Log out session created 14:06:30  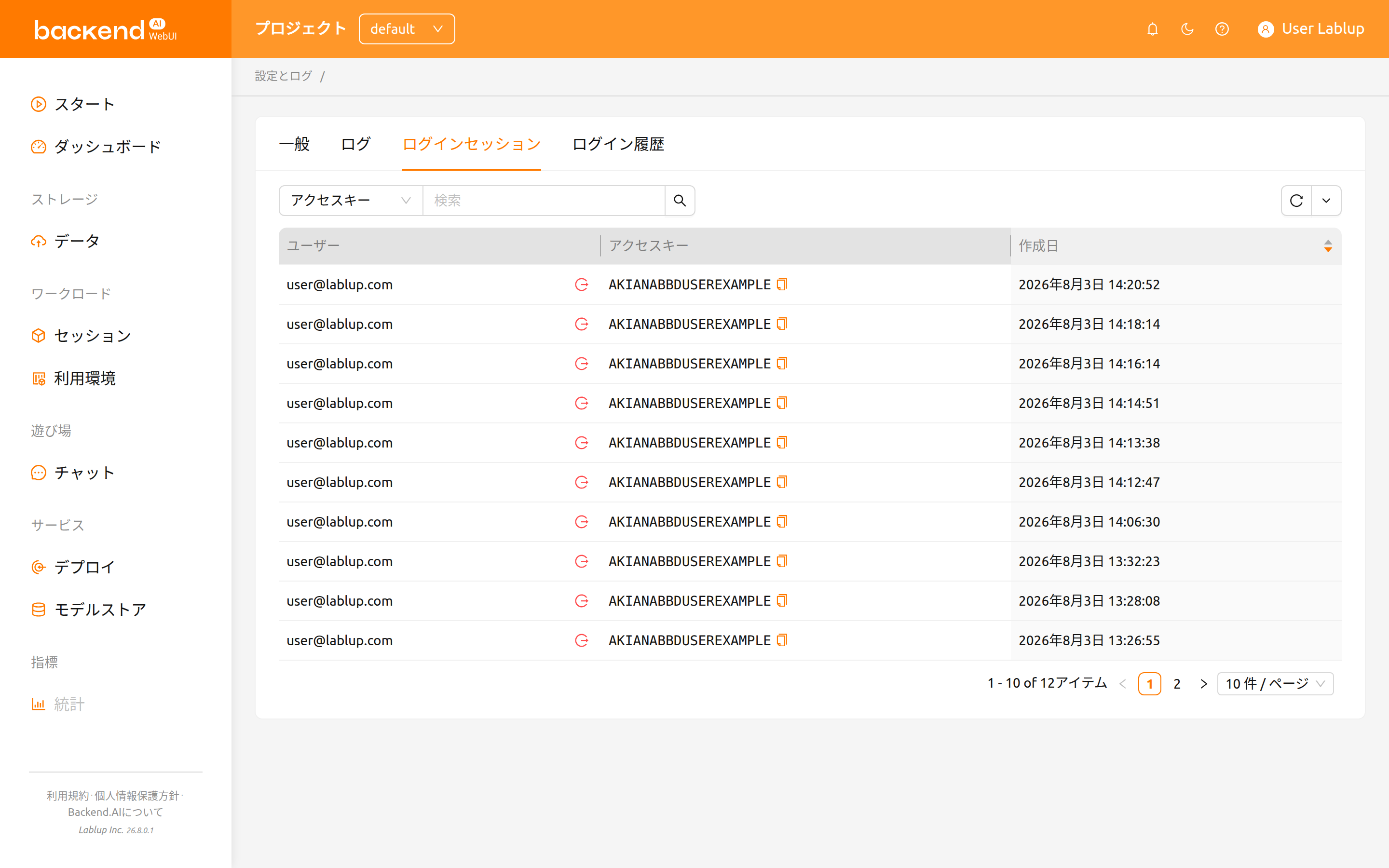[582, 521]
